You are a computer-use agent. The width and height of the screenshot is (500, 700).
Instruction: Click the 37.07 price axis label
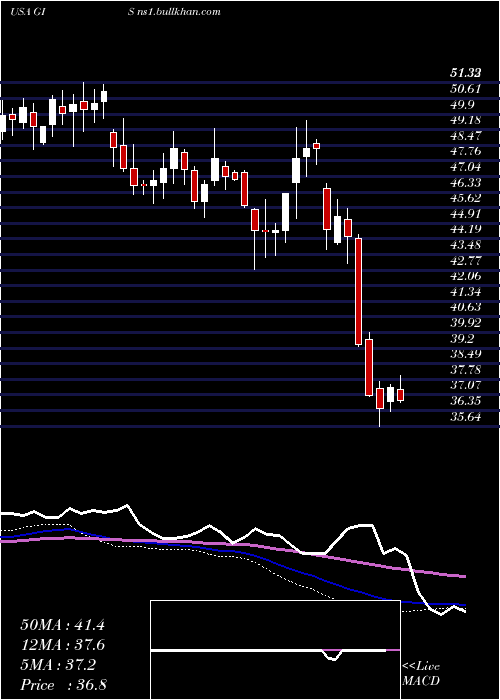pyautogui.click(x=465, y=386)
